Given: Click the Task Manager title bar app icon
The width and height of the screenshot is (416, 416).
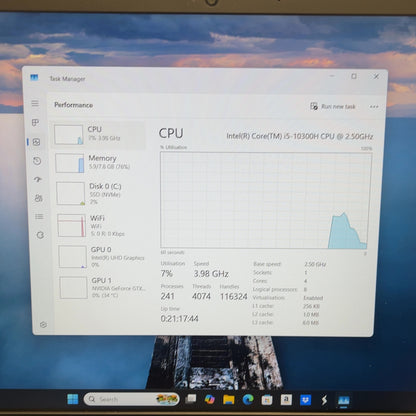Looking at the screenshot, I should [x=34, y=78].
